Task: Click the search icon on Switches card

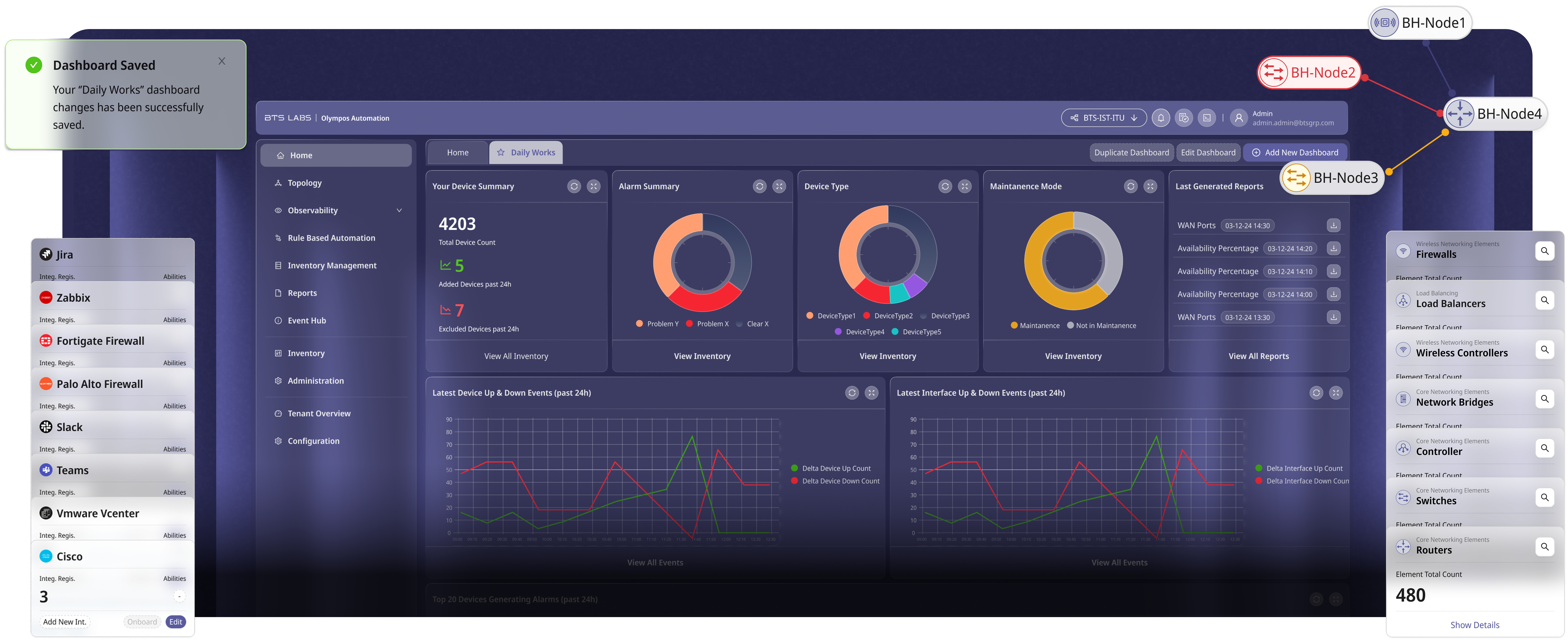Action: pos(1545,497)
